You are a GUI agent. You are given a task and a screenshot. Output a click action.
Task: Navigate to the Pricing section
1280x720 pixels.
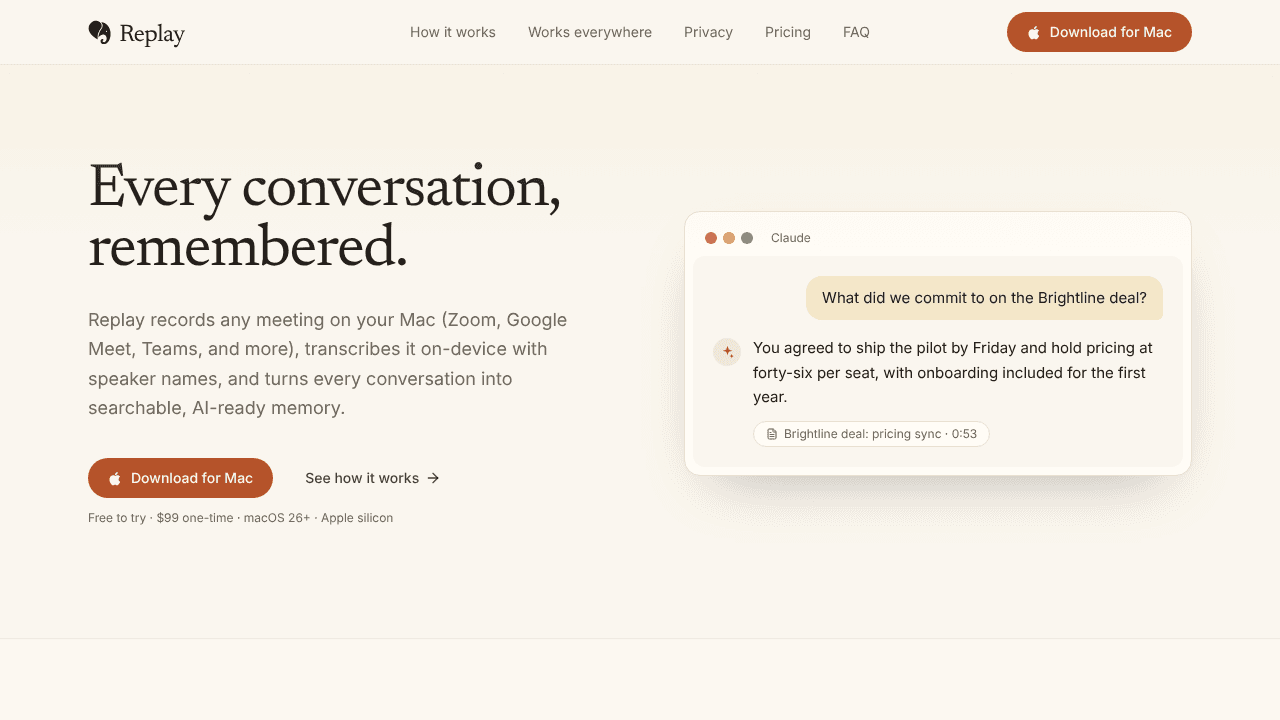pos(788,32)
